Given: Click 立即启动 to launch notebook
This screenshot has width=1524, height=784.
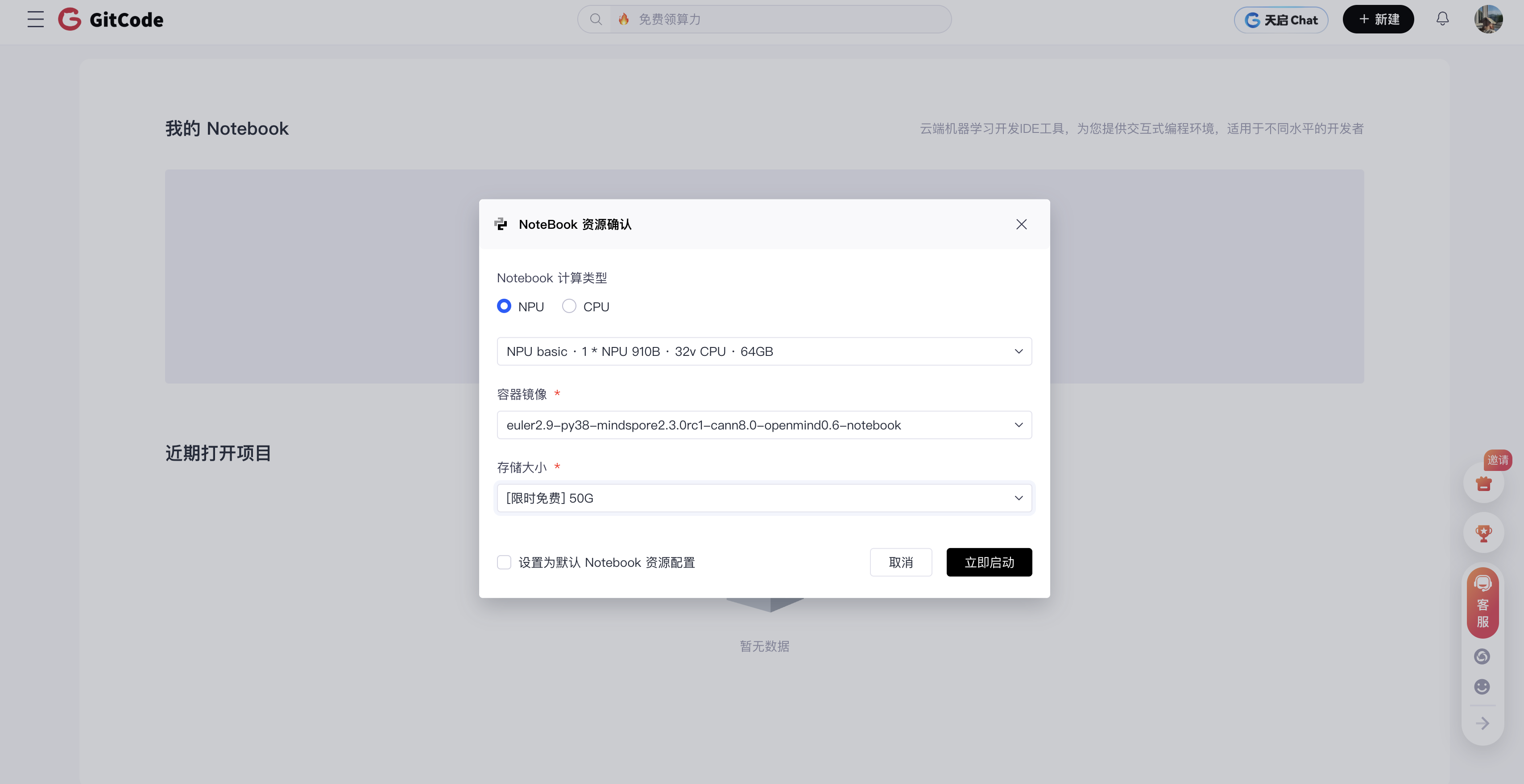Looking at the screenshot, I should 989,562.
